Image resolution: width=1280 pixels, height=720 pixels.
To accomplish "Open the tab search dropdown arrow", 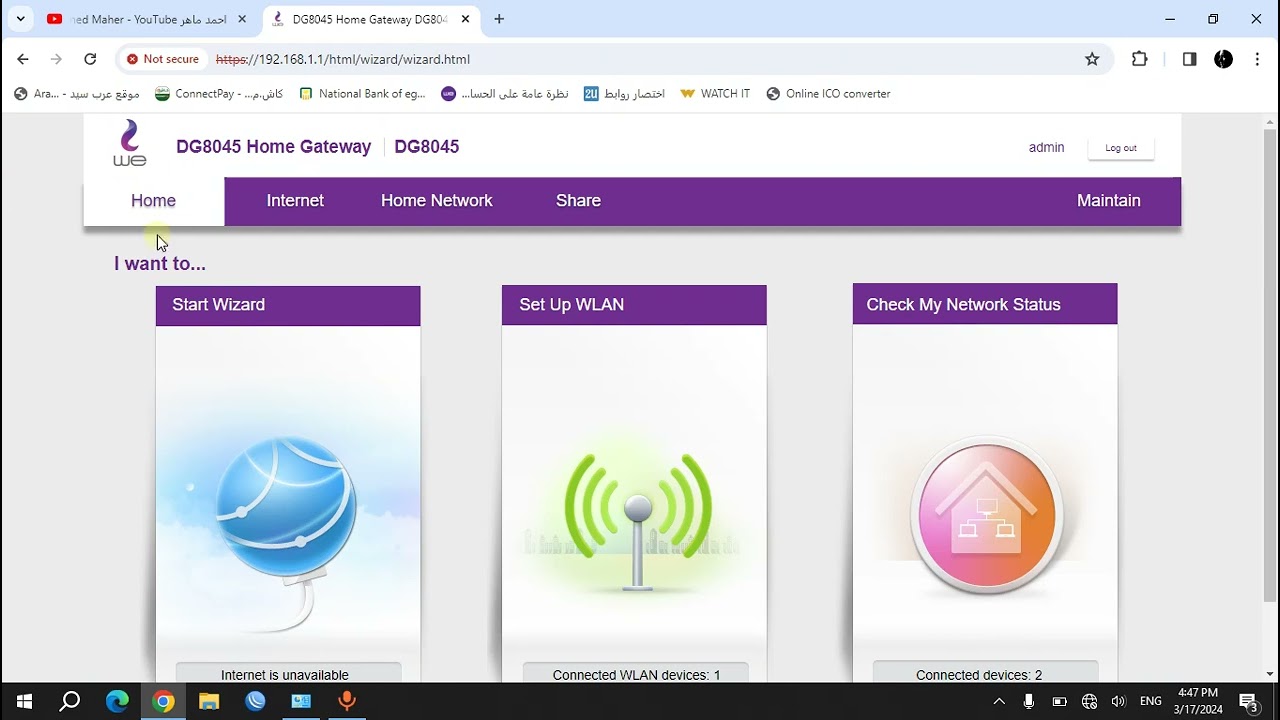I will [x=20, y=19].
